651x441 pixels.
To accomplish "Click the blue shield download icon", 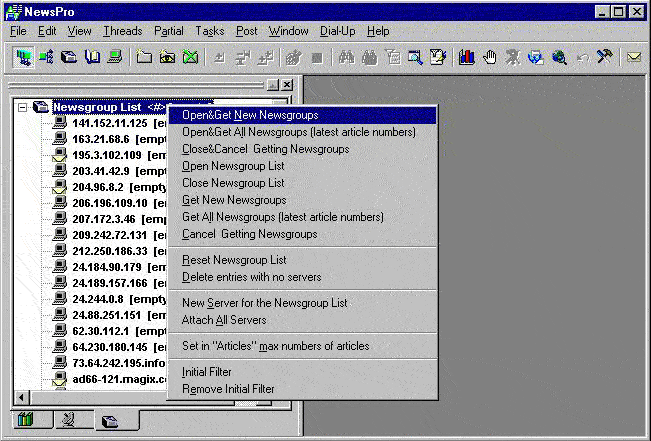I will pos(536,57).
